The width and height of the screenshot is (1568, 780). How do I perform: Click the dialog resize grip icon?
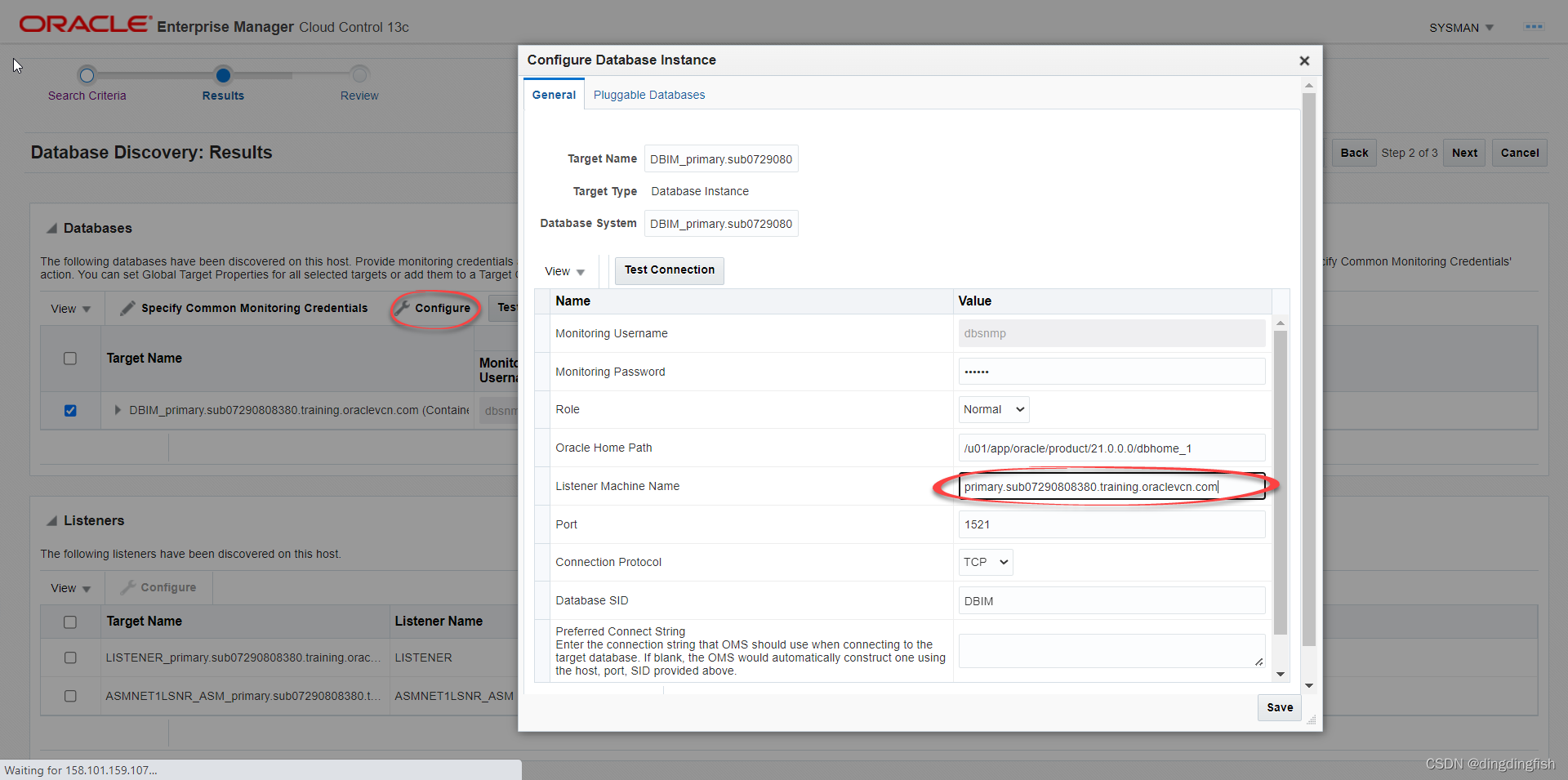tap(1312, 720)
